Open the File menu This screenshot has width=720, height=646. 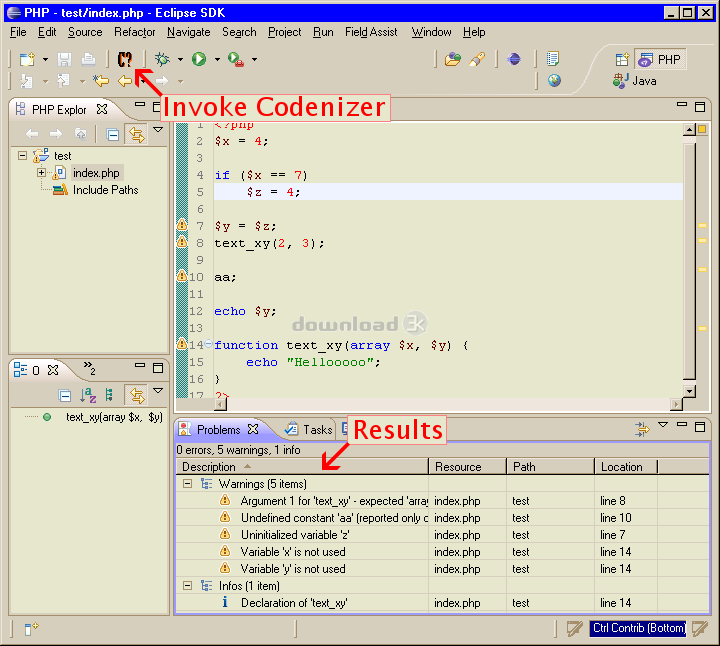18,32
